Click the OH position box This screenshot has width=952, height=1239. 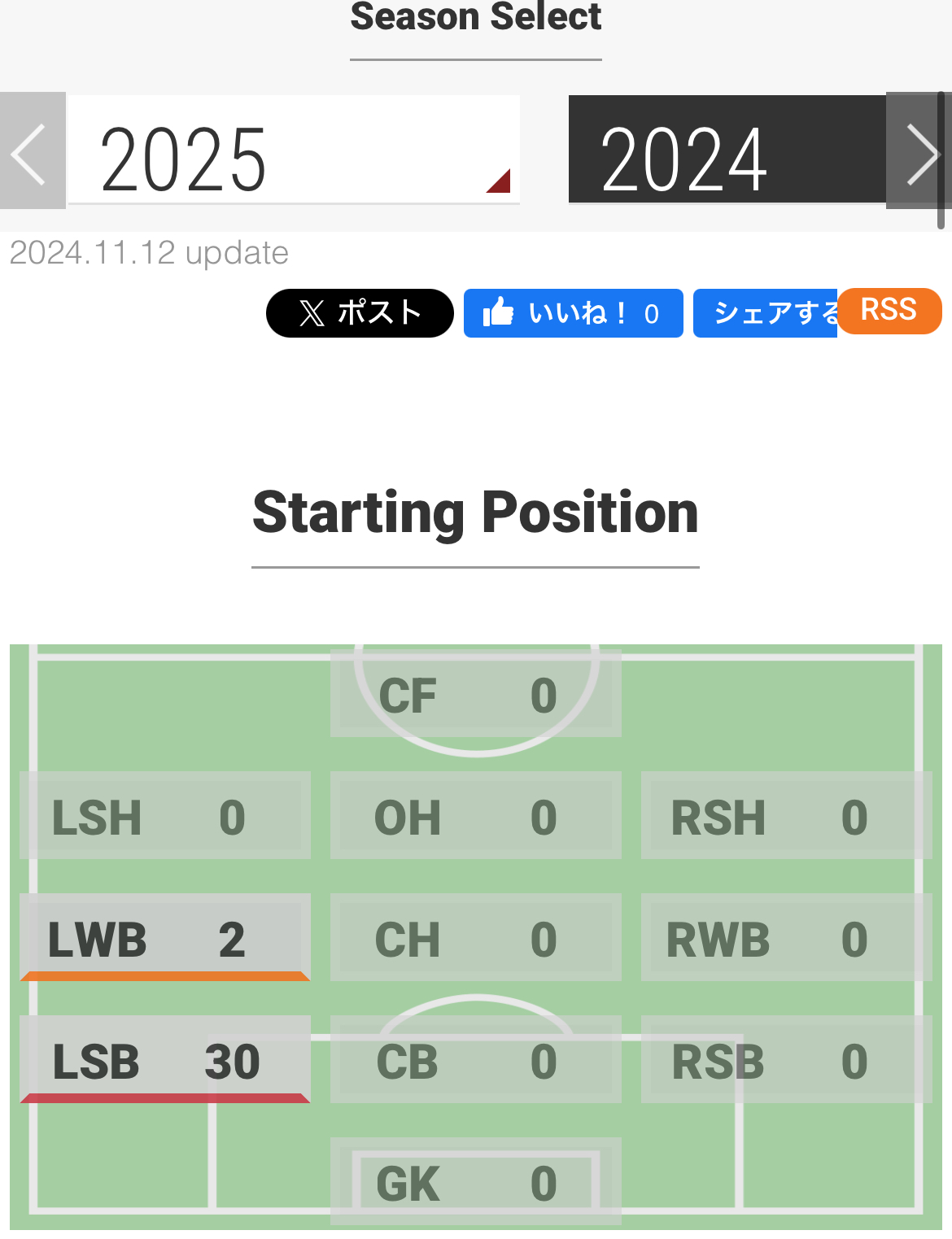[x=475, y=816]
